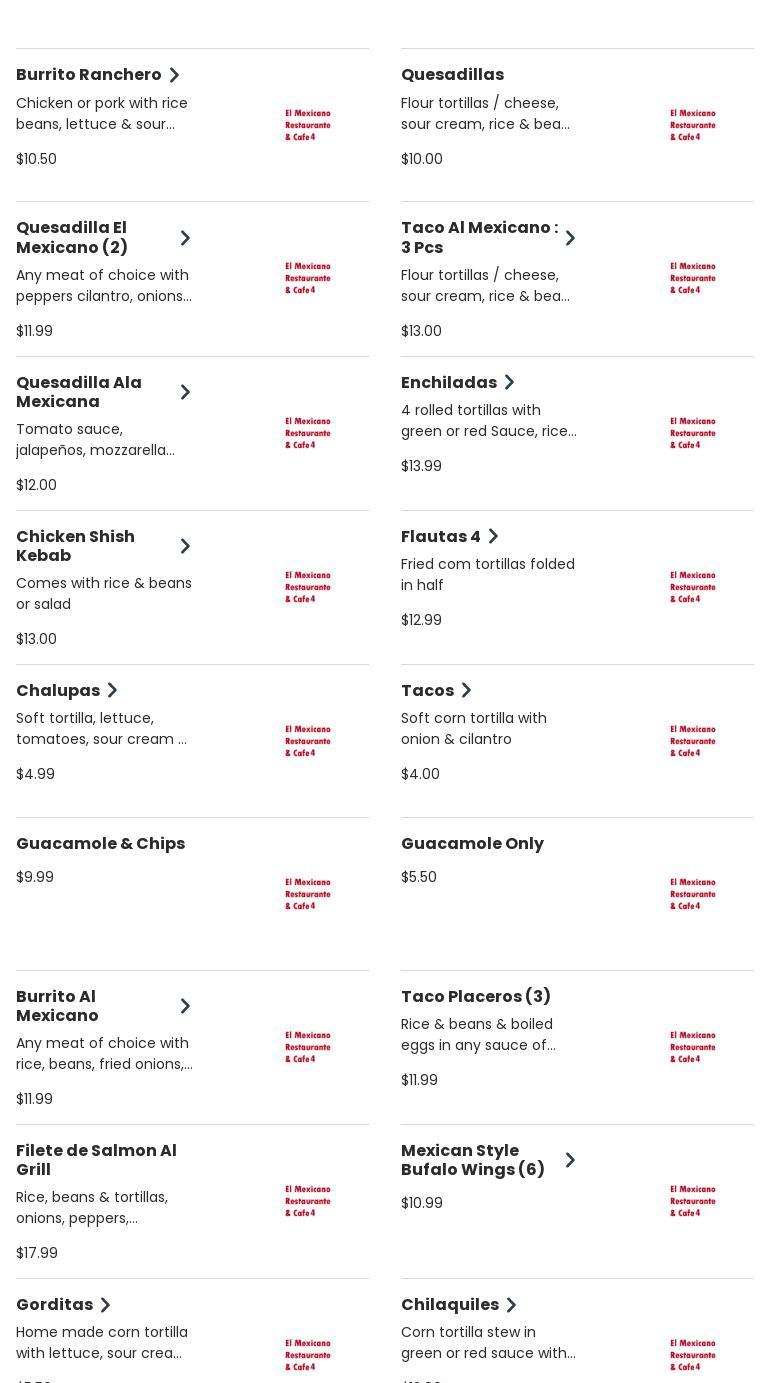
Task: Click the Chilaquiles chevron arrow
Action: [x=511, y=1305]
